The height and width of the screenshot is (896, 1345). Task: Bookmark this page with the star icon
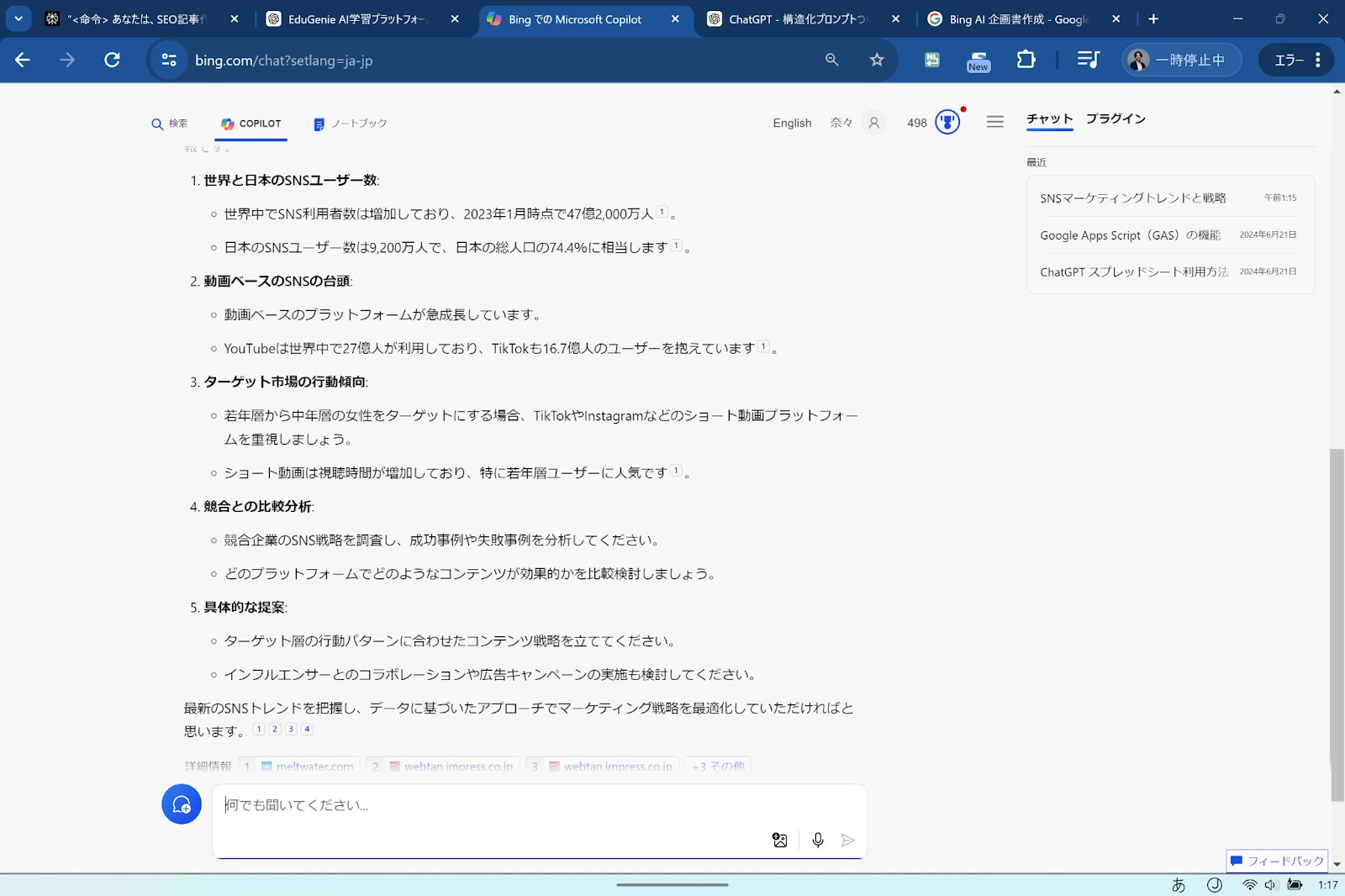click(877, 60)
